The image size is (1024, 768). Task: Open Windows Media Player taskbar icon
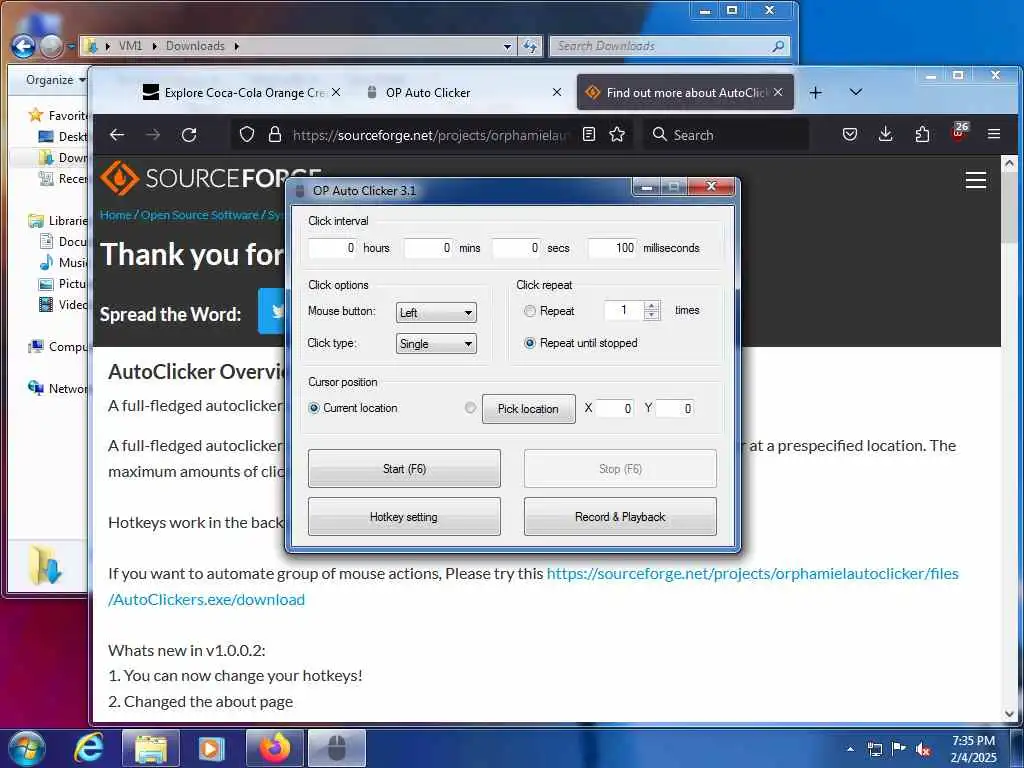tap(212, 748)
